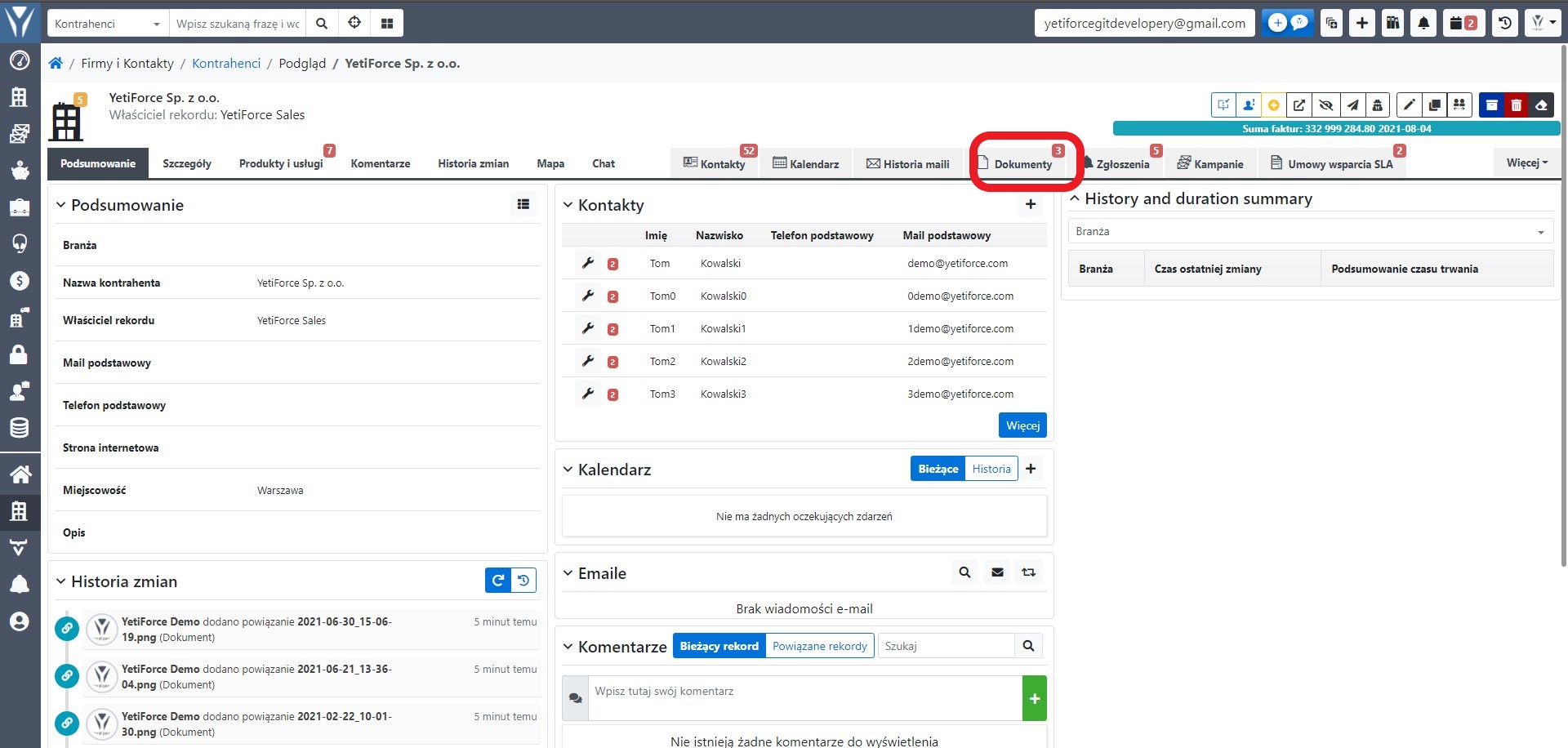This screenshot has width=1568, height=748.
Task: Click the green add comment button
Action: (x=1034, y=698)
